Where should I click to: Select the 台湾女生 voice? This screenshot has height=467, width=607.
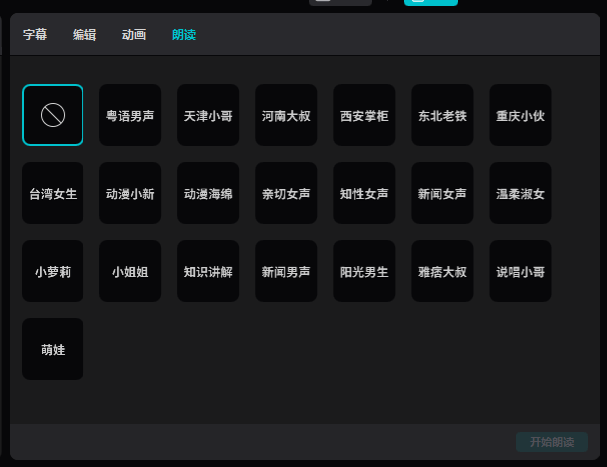point(53,193)
